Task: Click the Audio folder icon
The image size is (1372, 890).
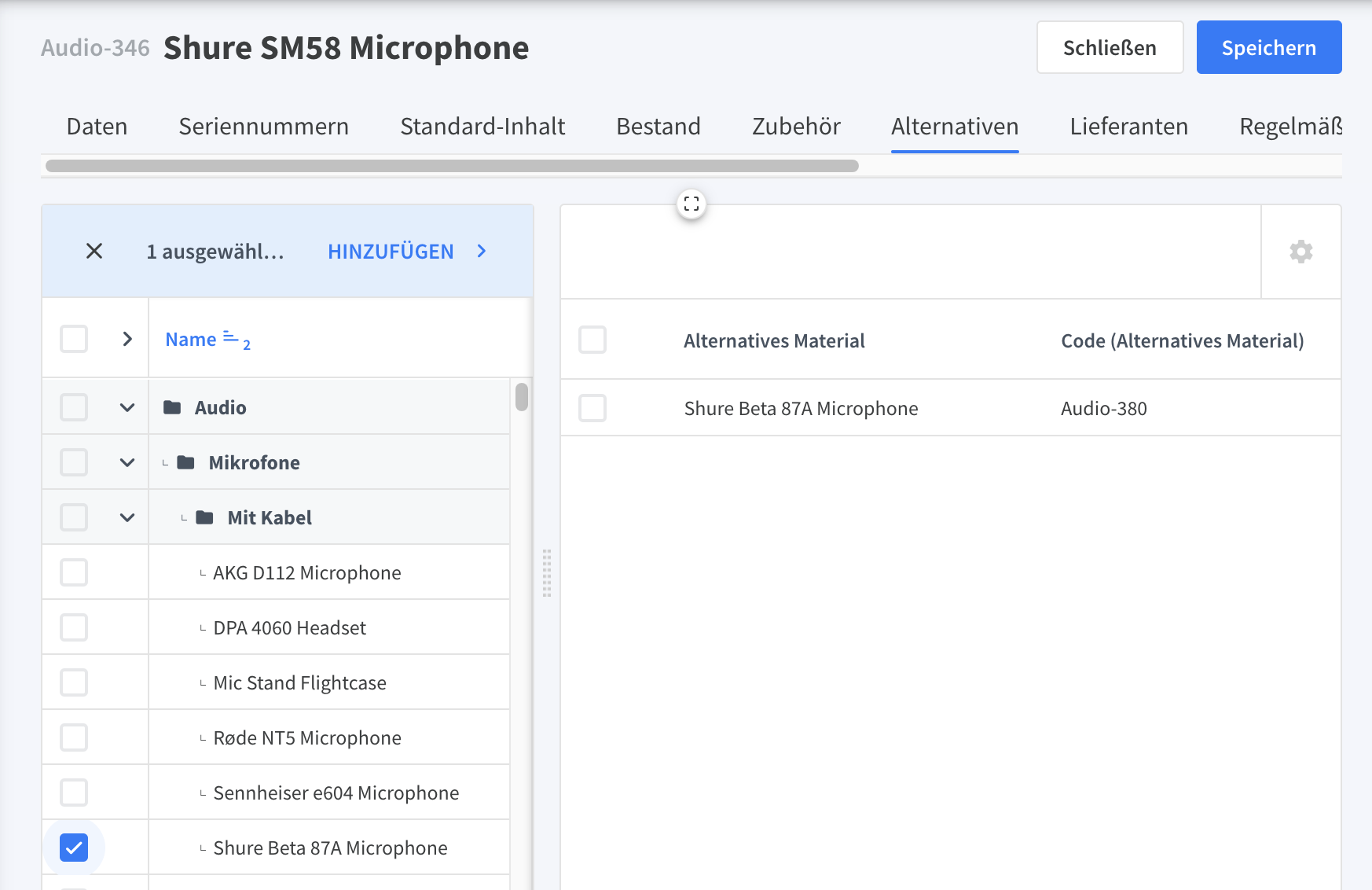Action: click(172, 407)
